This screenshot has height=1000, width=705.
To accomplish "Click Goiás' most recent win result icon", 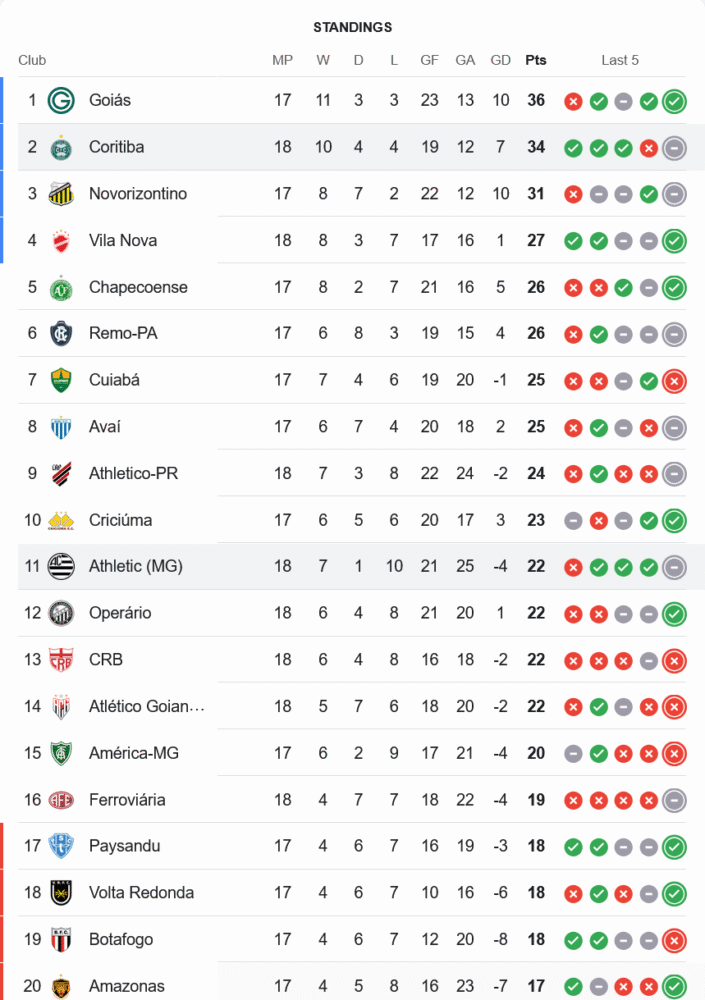I will click(674, 100).
